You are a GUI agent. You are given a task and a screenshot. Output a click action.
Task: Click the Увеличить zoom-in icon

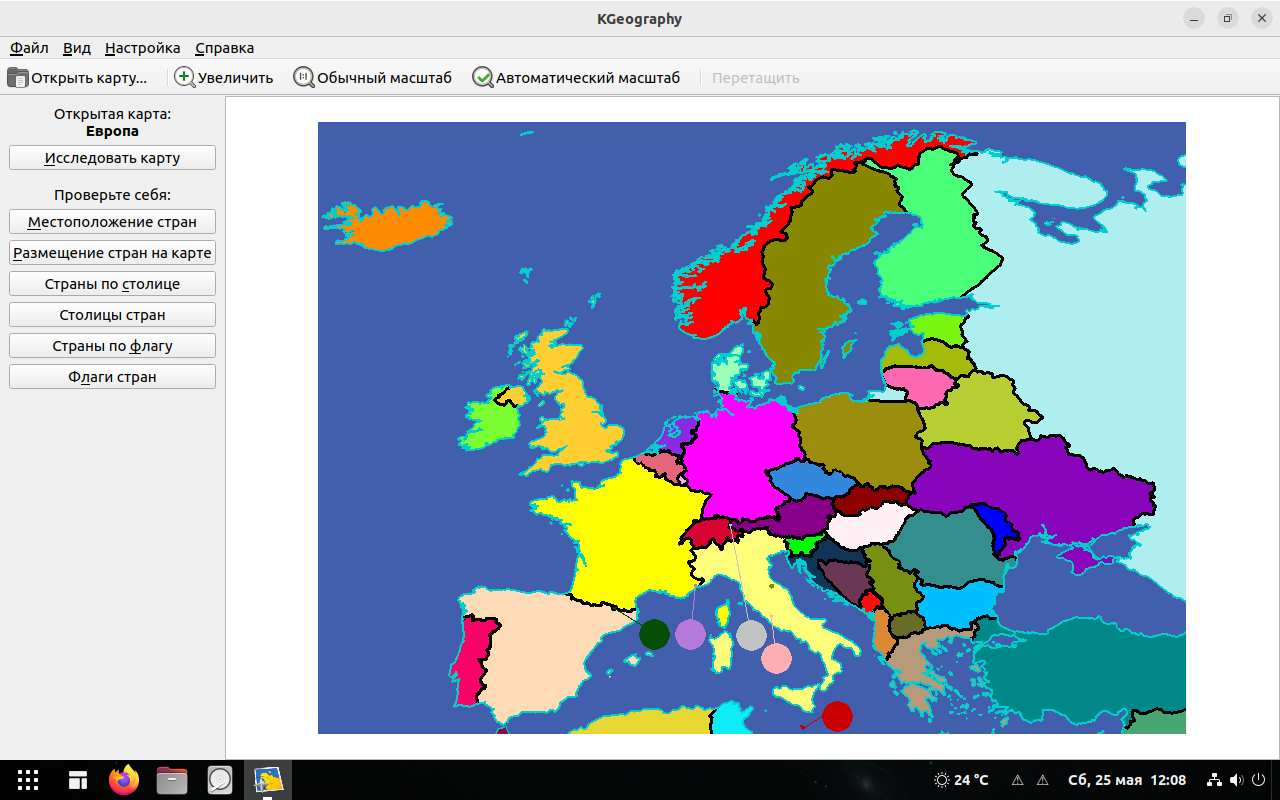click(x=185, y=77)
